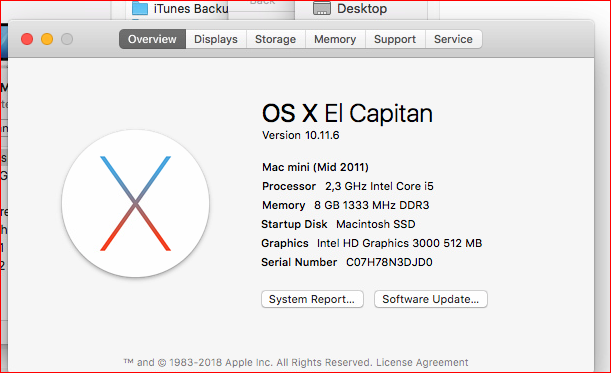Click memory value 8 GB 1333 MHz DDR3
The width and height of the screenshot is (611, 373).
tap(372, 205)
